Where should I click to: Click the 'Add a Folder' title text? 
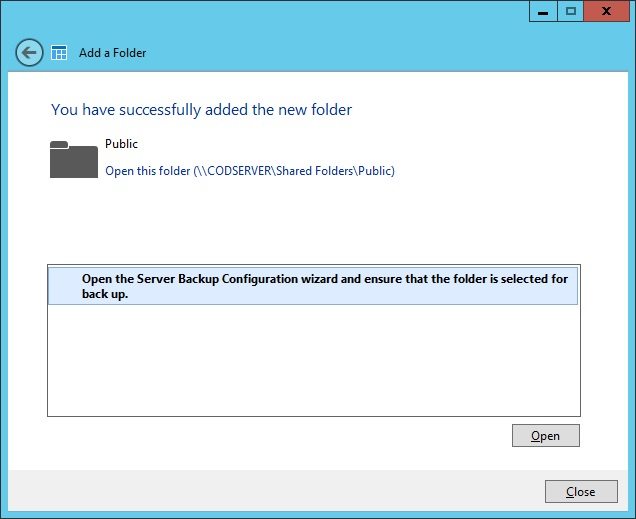[112, 53]
